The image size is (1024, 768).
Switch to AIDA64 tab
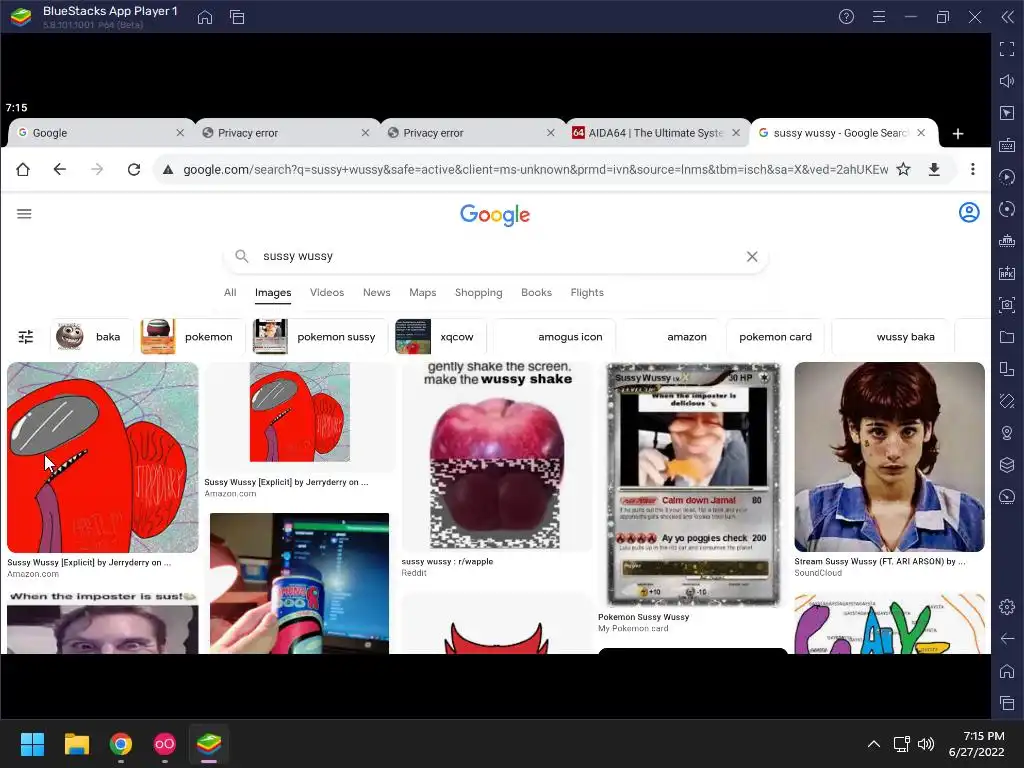coord(657,133)
